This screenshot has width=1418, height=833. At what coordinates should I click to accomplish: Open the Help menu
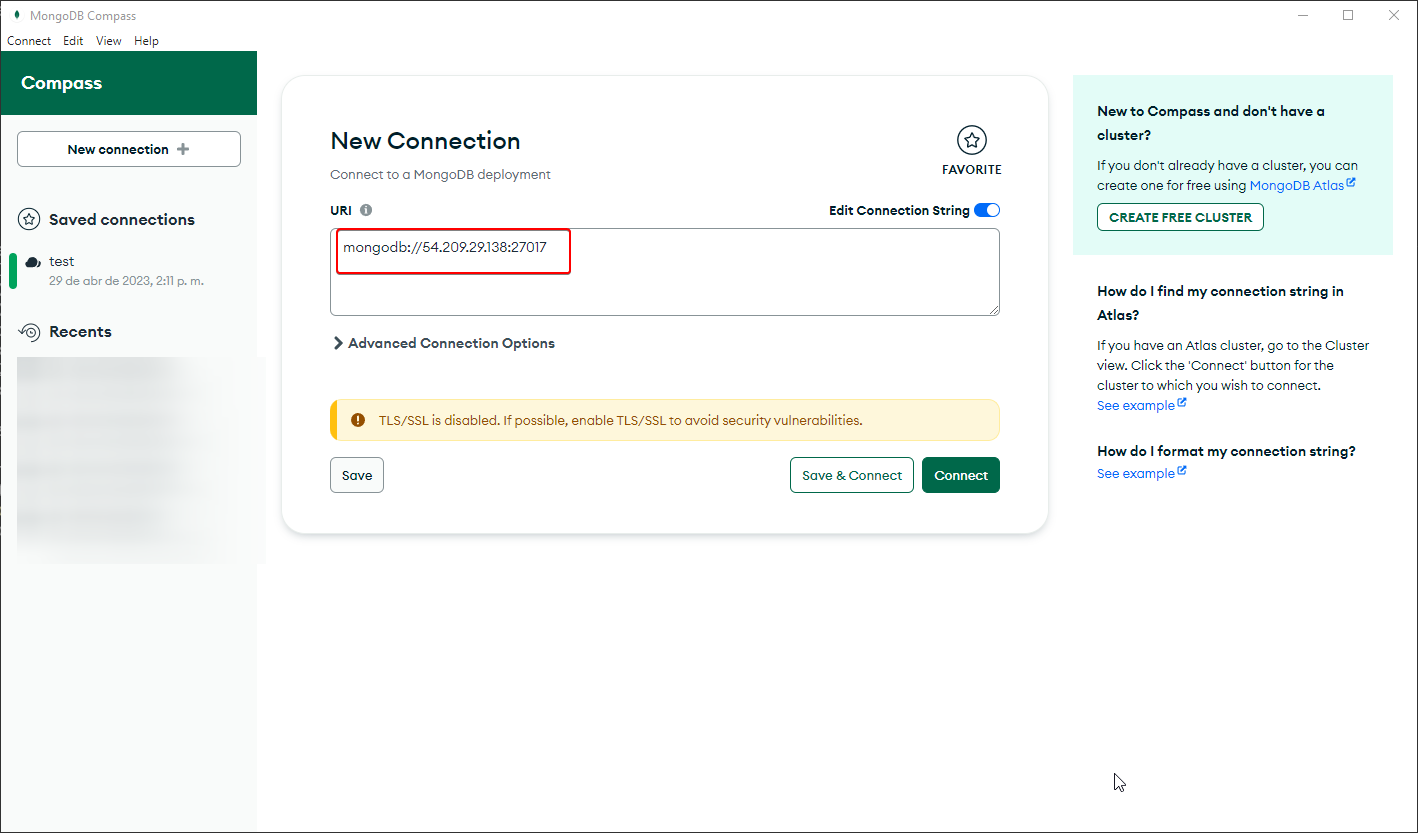coord(146,41)
